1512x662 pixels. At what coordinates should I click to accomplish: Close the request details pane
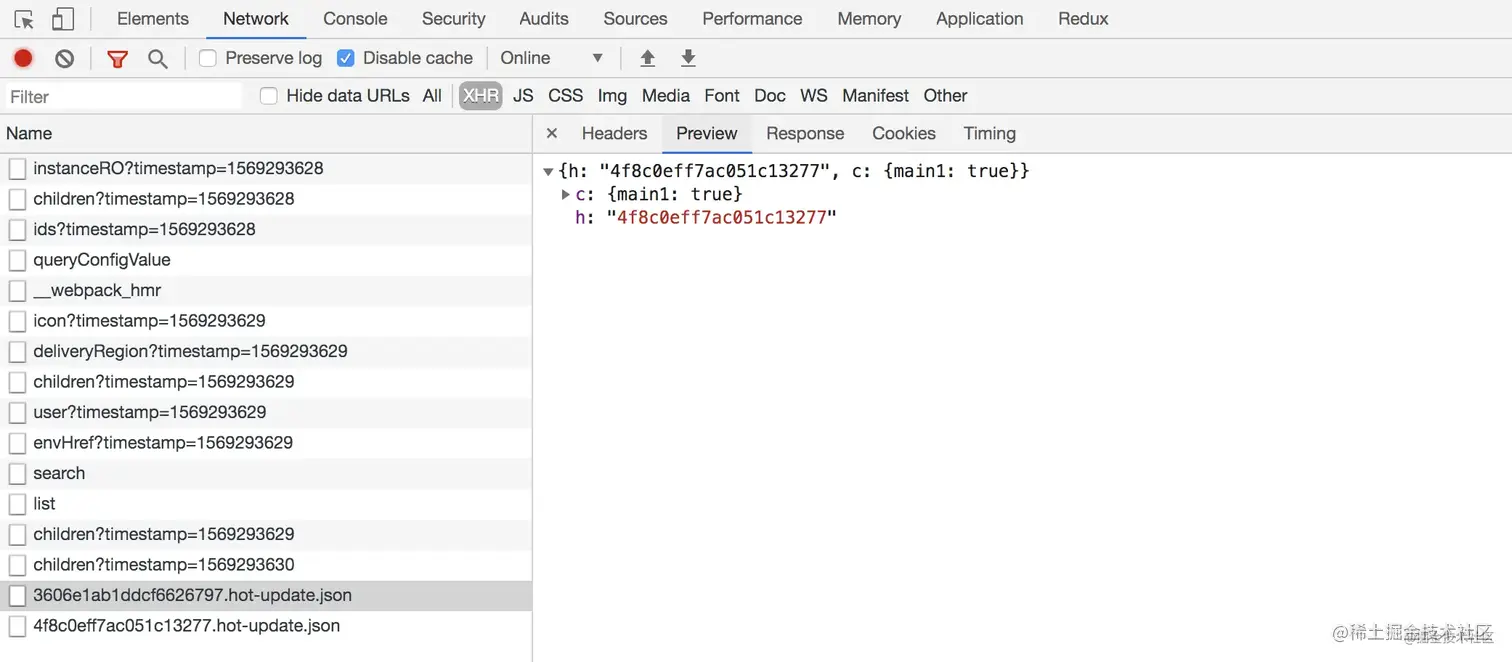pyautogui.click(x=552, y=133)
